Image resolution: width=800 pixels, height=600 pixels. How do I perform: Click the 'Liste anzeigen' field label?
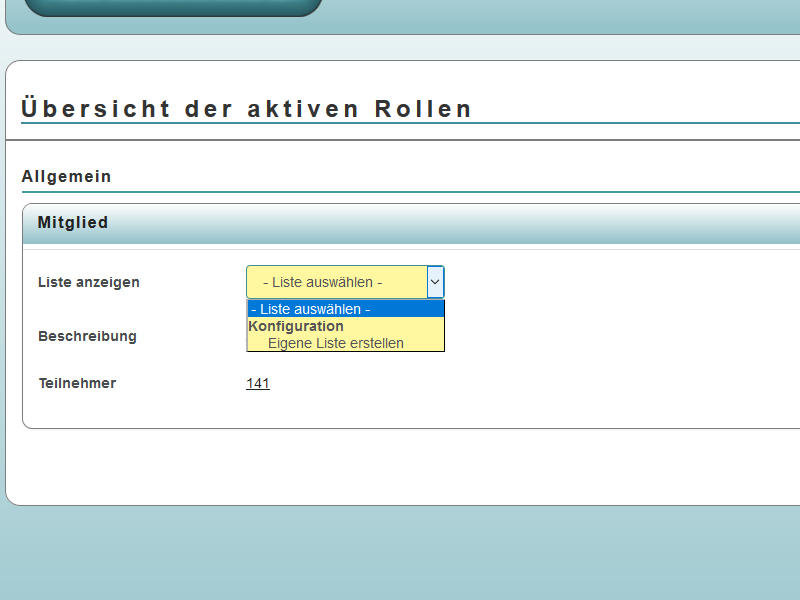pyautogui.click(x=88, y=282)
